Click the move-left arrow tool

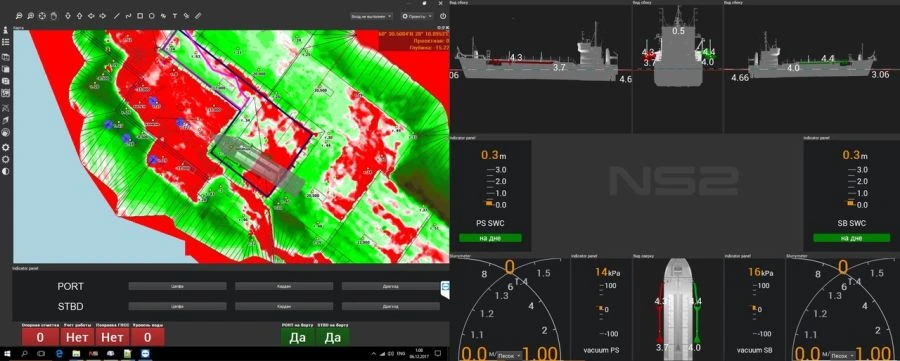point(91,15)
